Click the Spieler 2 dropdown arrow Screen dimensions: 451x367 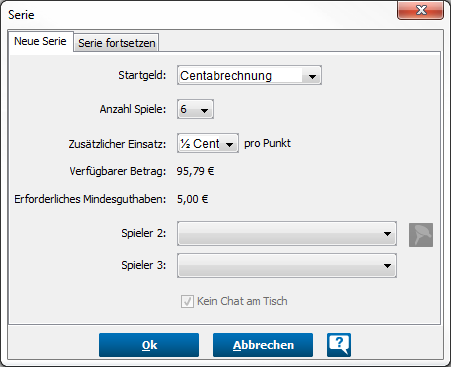pyautogui.click(x=387, y=234)
